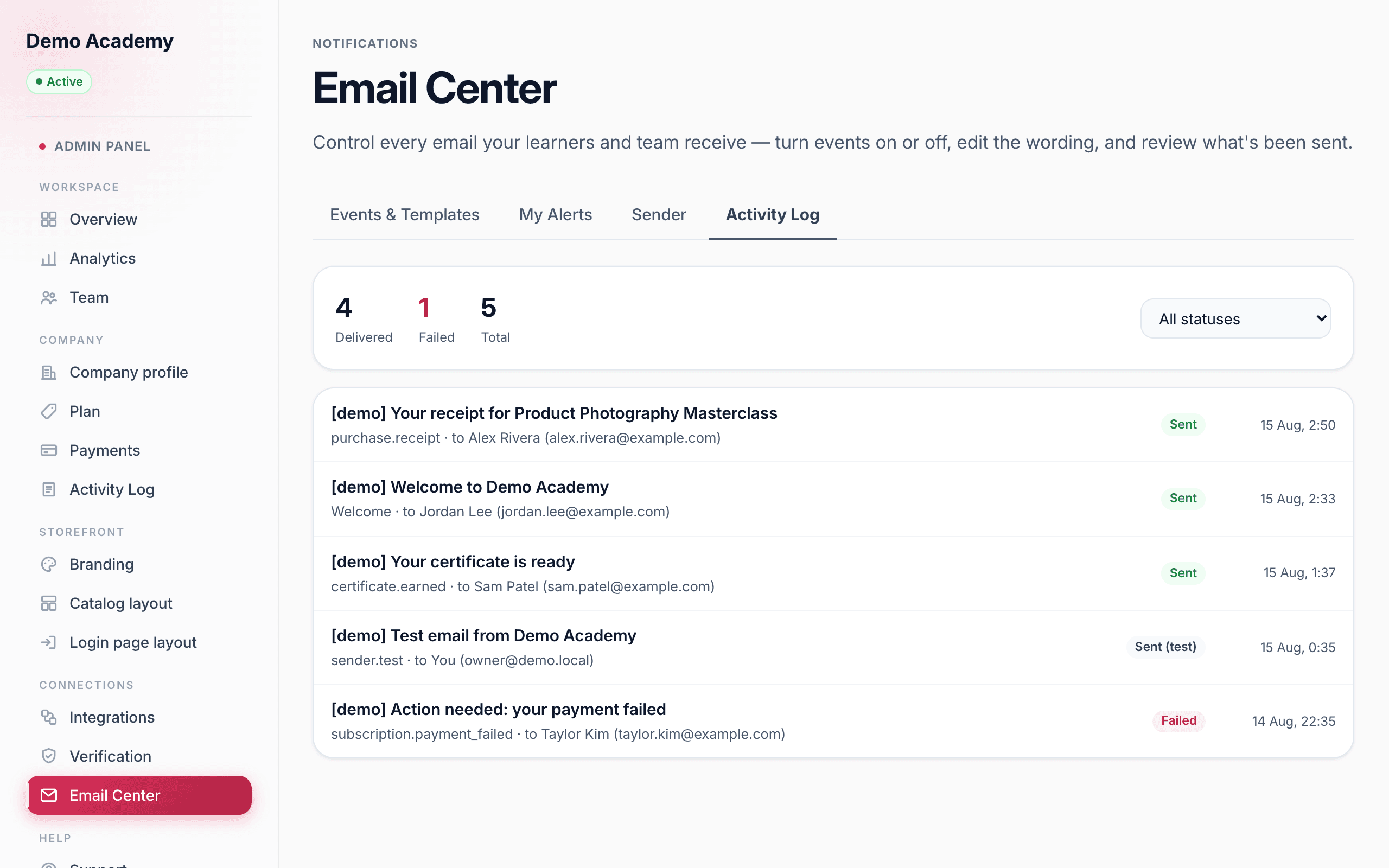Open Team via its people icon
The height and width of the screenshot is (868, 1389).
pyautogui.click(x=49, y=297)
